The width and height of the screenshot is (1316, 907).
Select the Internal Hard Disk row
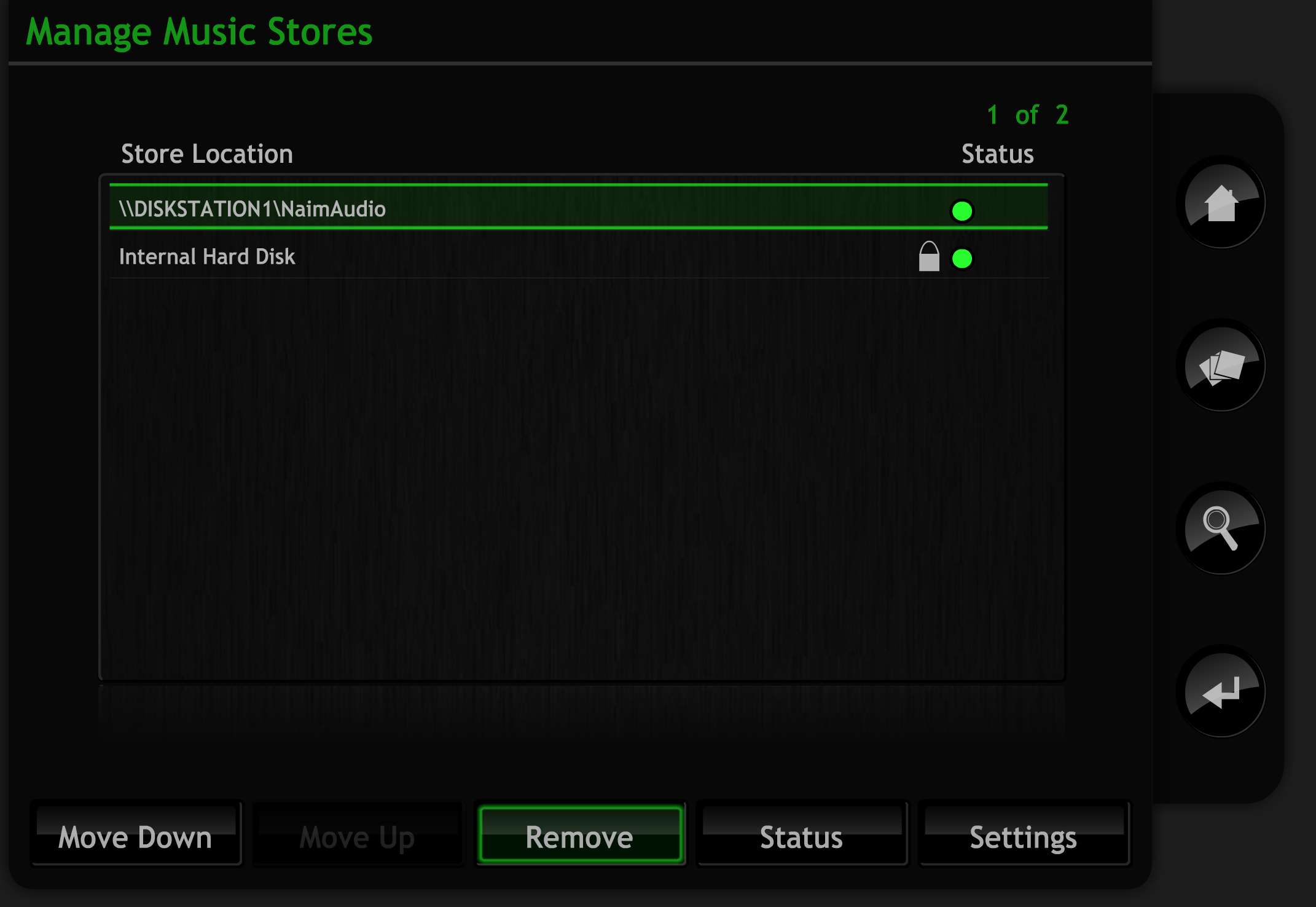click(578, 256)
